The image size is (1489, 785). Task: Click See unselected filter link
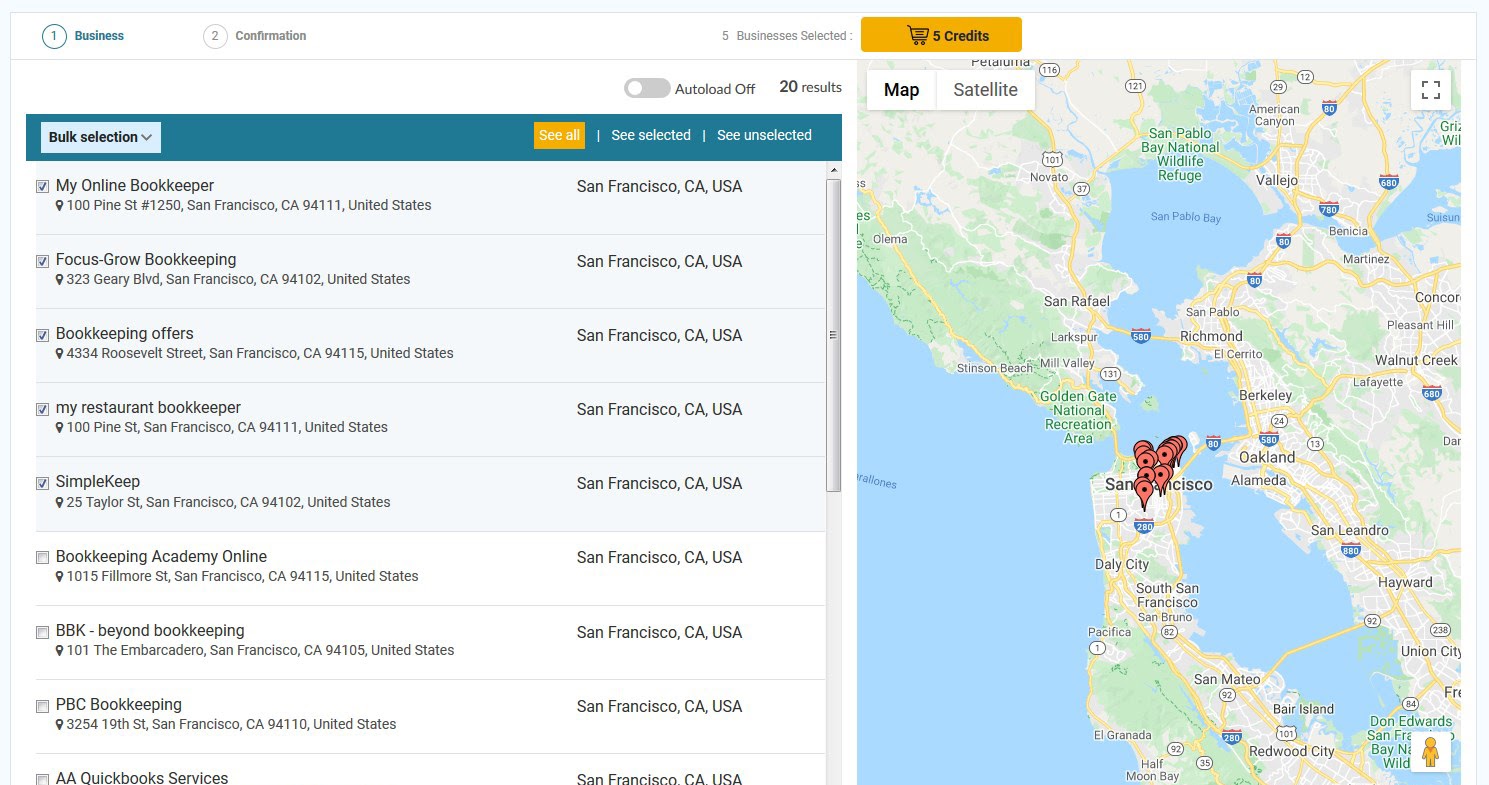764,135
